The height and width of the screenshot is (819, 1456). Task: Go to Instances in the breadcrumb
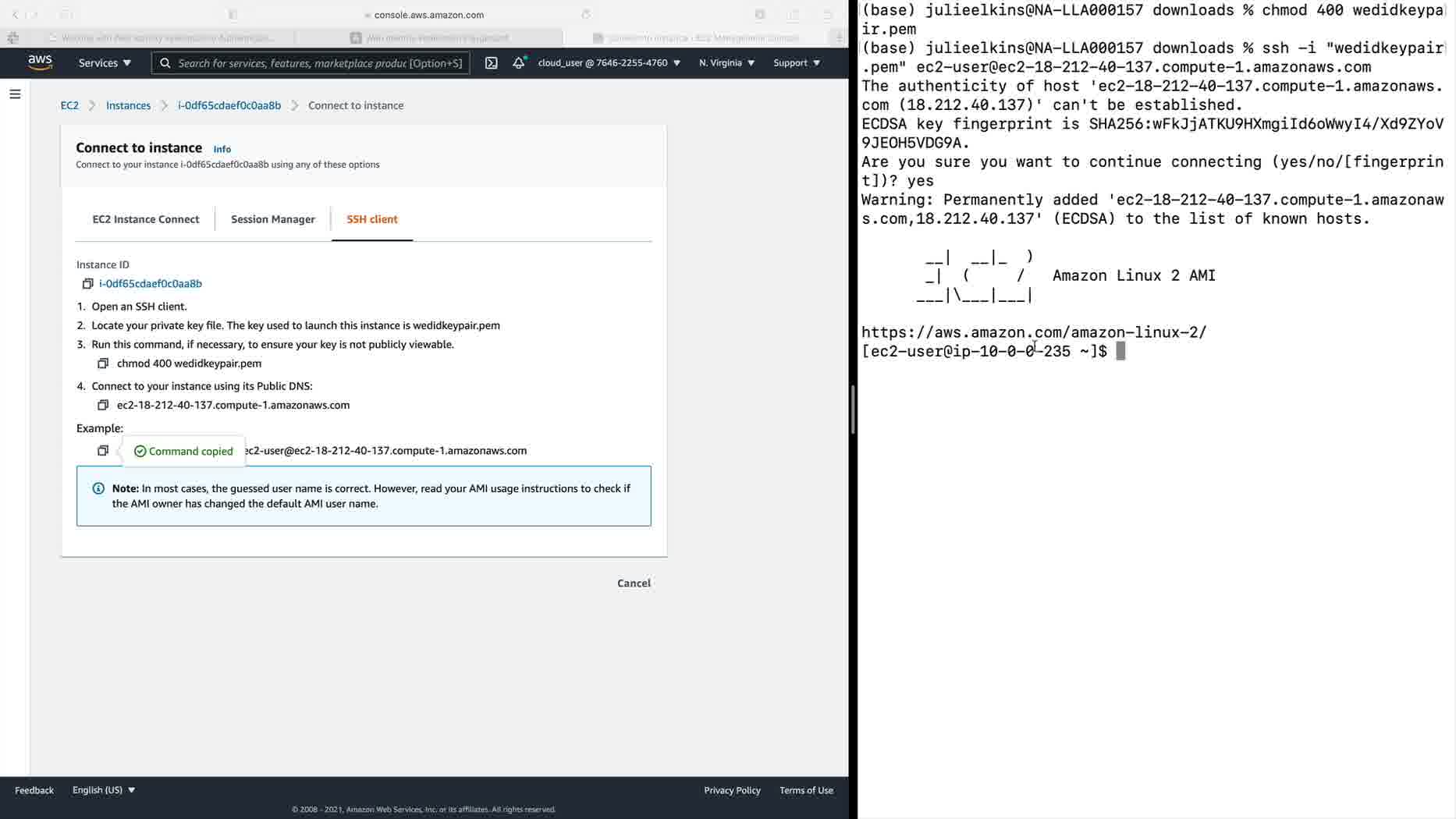tap(128, 105)
